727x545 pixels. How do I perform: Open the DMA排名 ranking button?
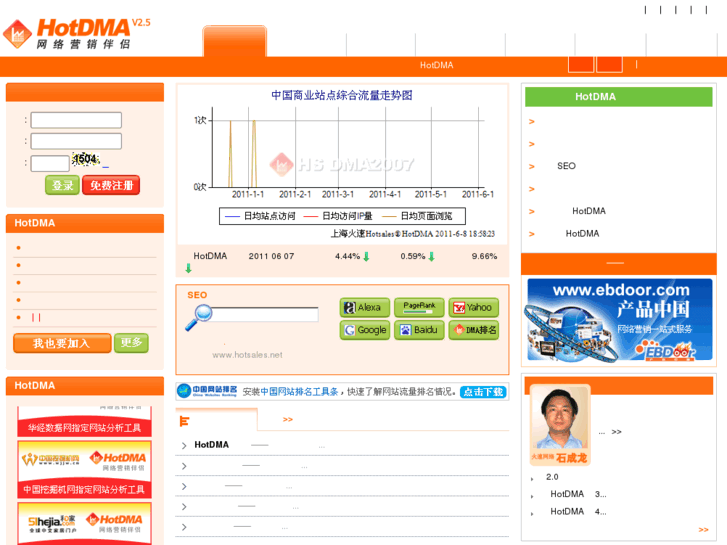[474, 330]
